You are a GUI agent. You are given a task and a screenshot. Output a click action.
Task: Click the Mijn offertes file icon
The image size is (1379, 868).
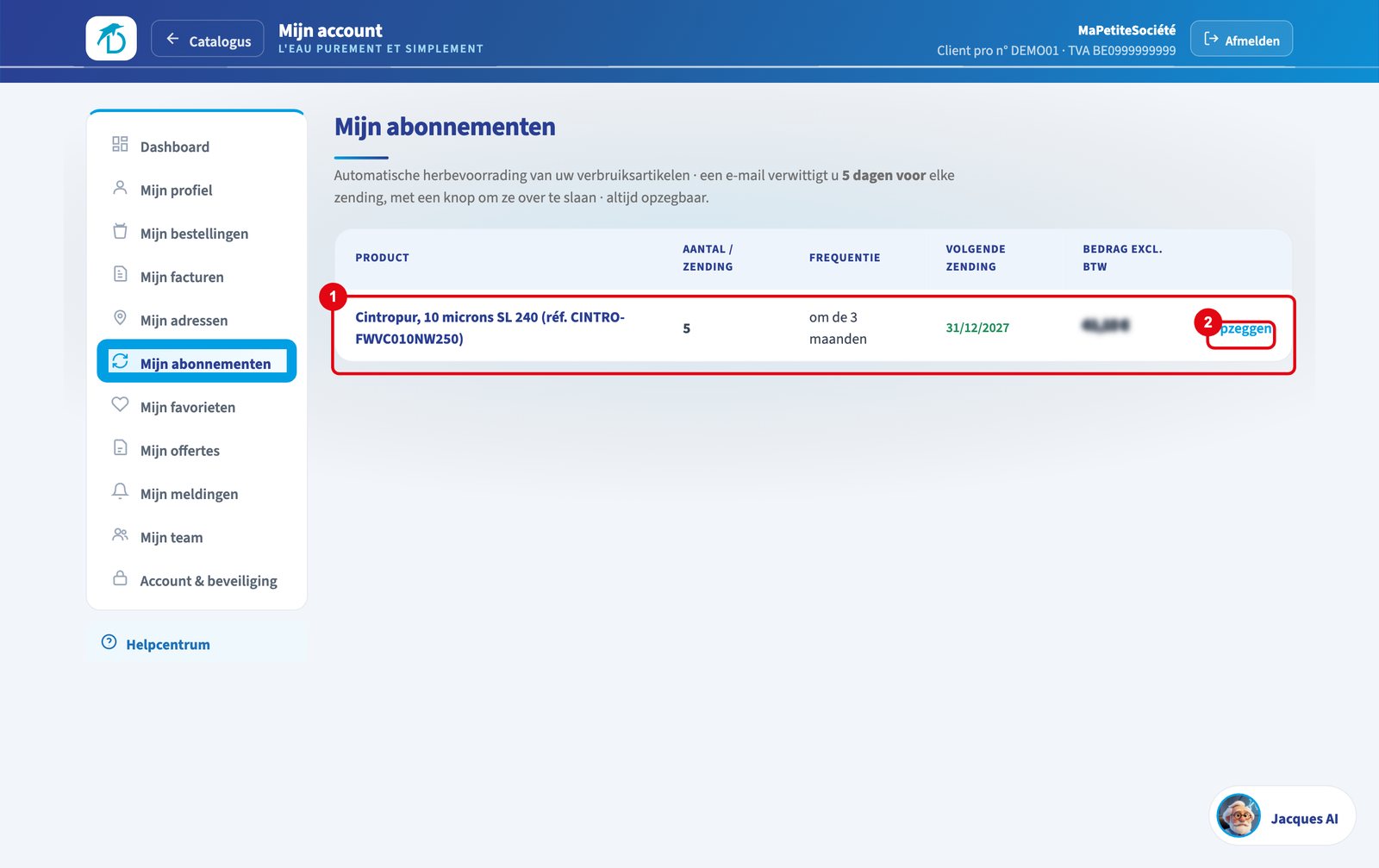click(120, 448)
